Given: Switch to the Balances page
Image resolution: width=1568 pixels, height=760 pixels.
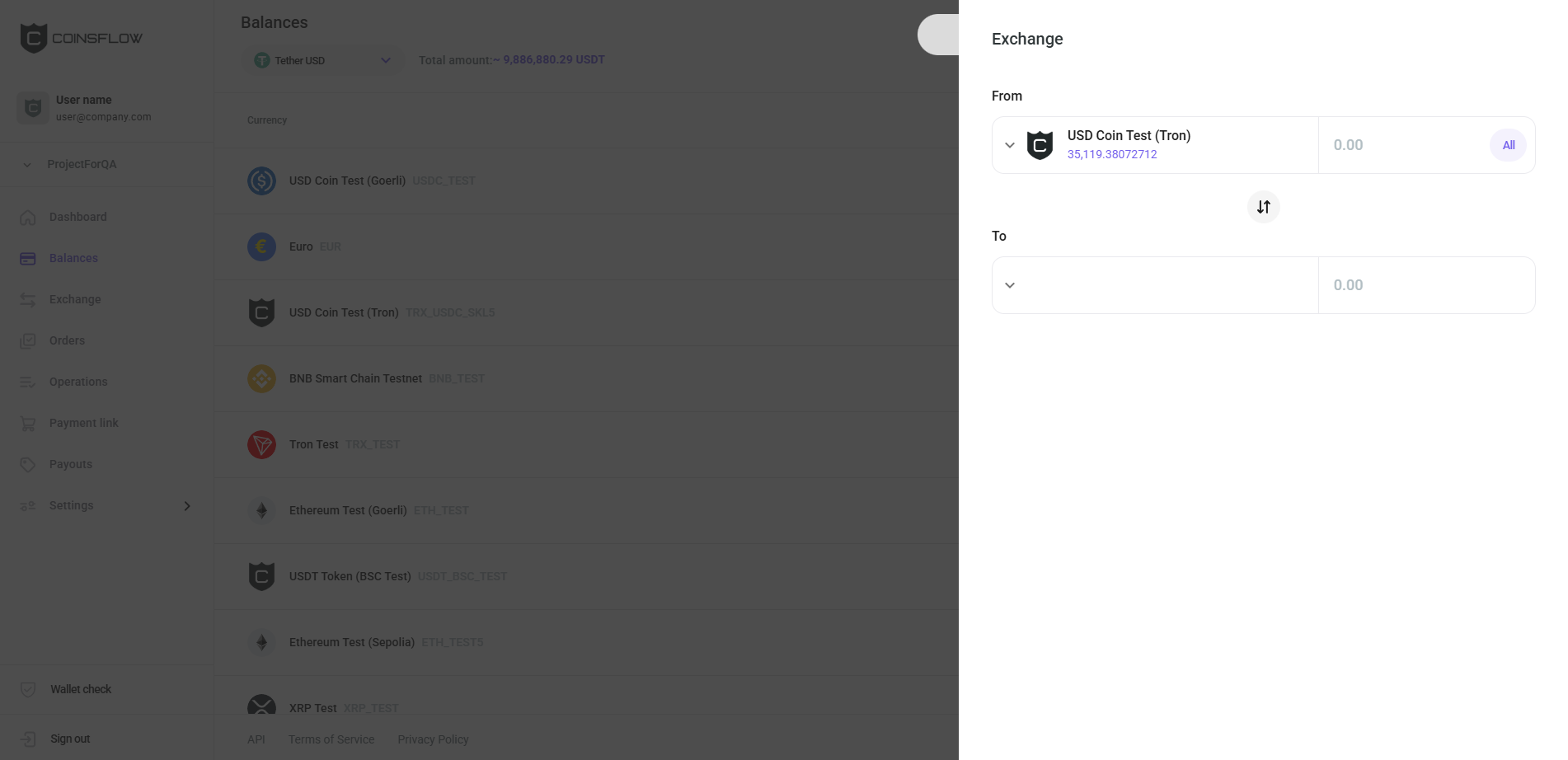Looking at the screenshot, I should click(73, 258).
